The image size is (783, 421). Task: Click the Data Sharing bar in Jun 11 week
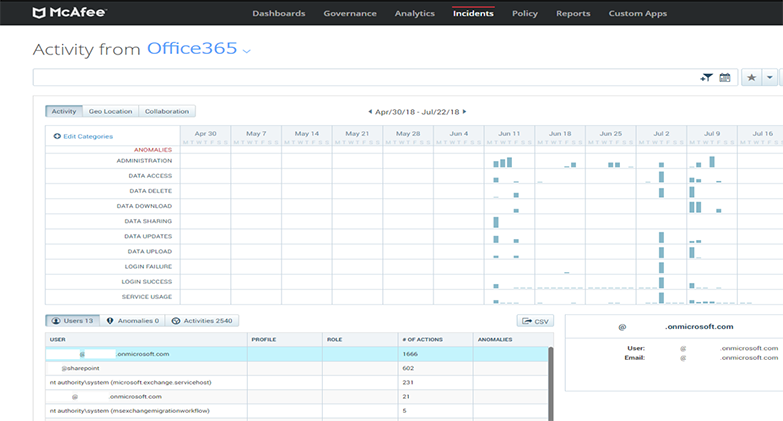(496, 222)
